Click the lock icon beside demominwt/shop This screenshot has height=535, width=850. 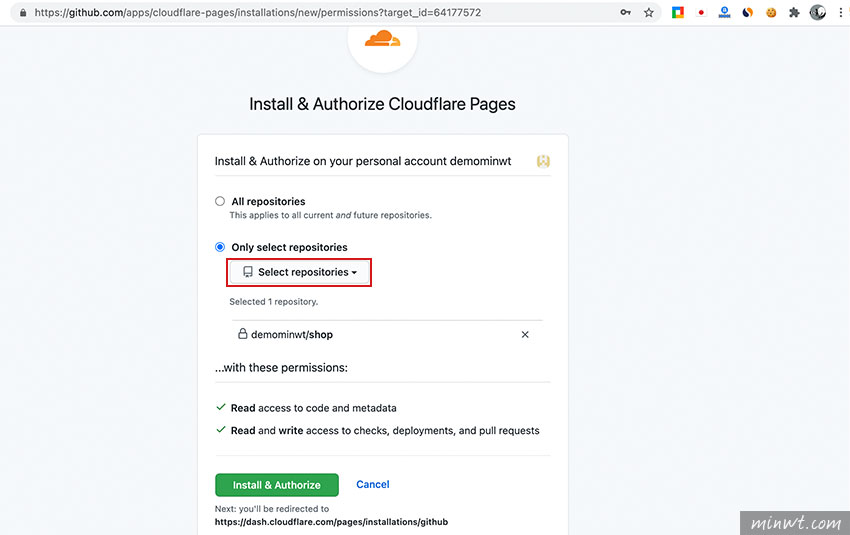pos(243,333)
